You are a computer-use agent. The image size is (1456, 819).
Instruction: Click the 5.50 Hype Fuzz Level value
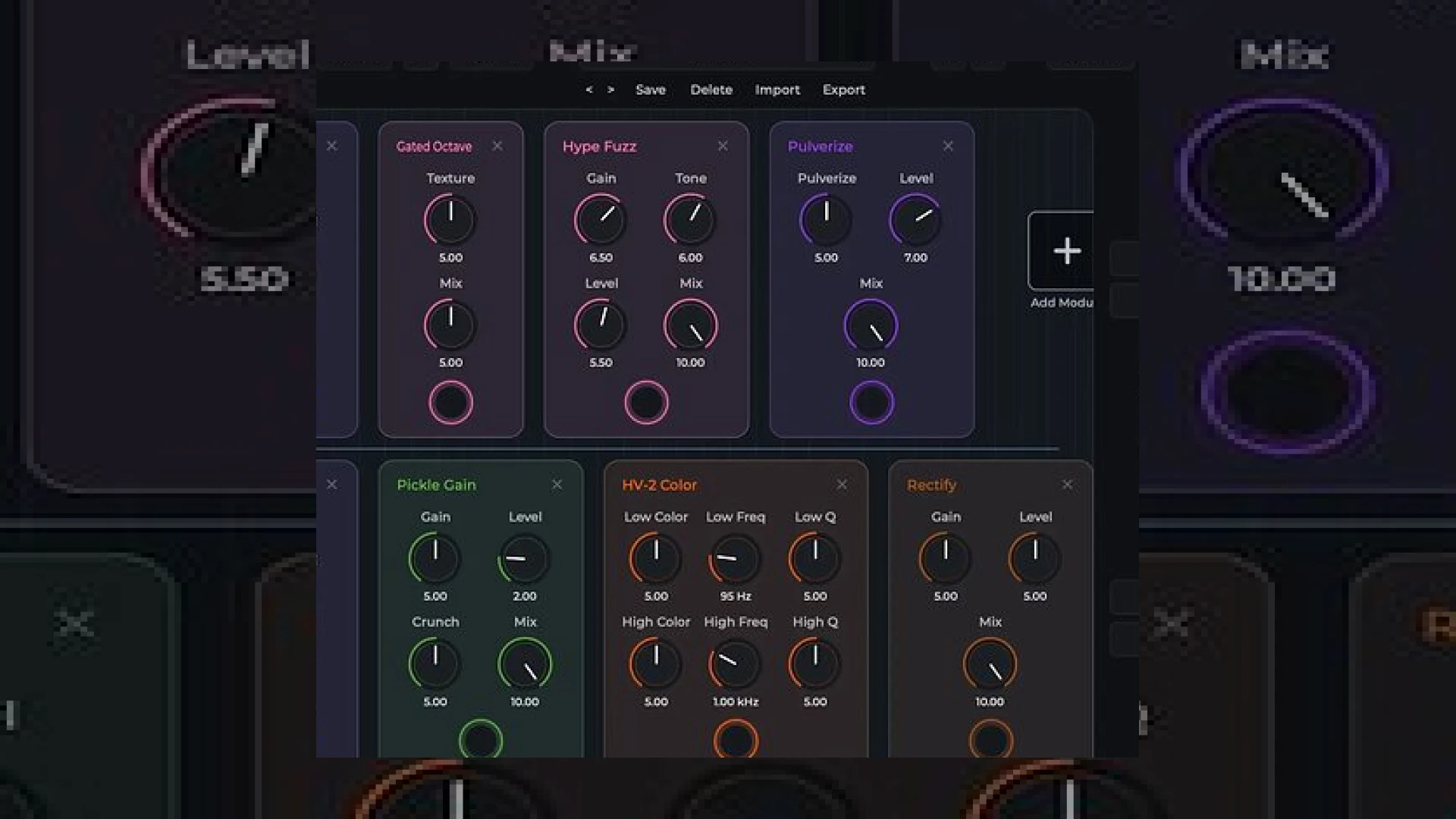[x=601, y=362]
